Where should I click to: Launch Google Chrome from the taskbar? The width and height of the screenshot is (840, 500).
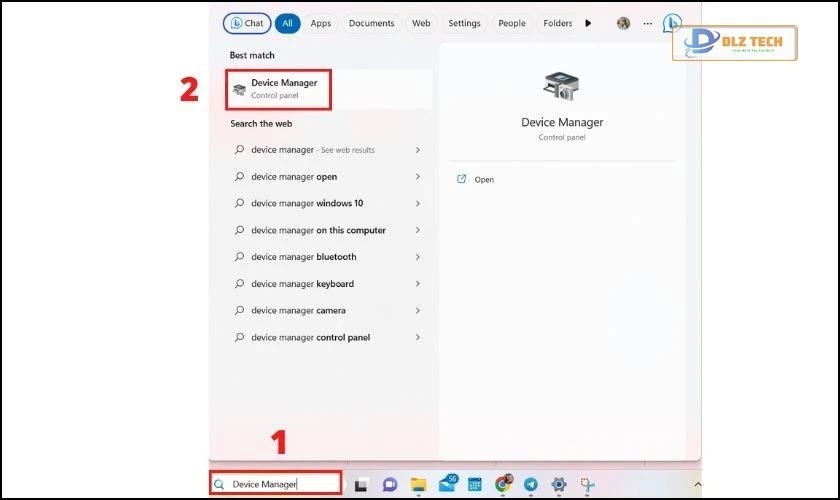click(x=502, y=484)
